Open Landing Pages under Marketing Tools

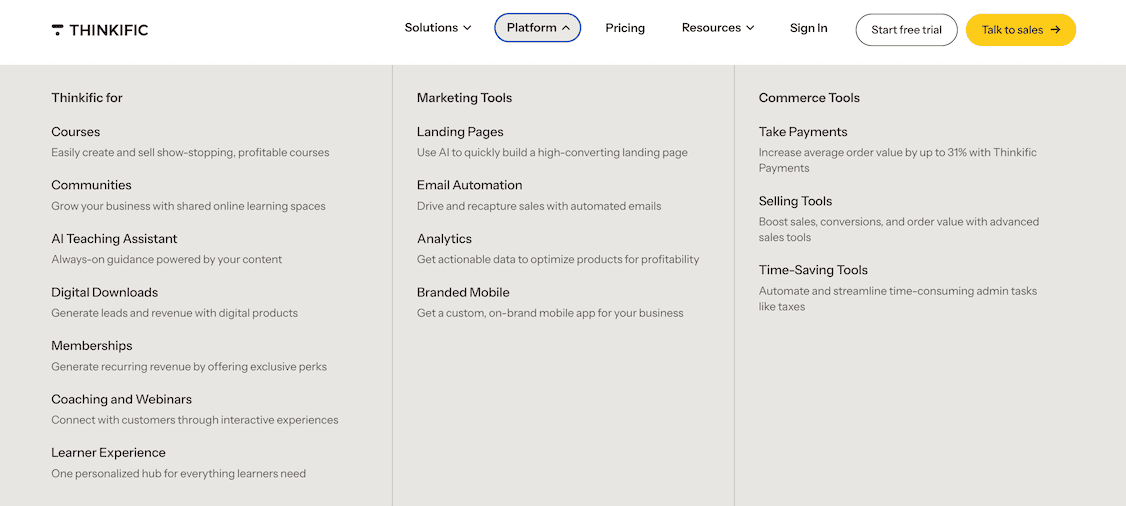coord(460,132)
